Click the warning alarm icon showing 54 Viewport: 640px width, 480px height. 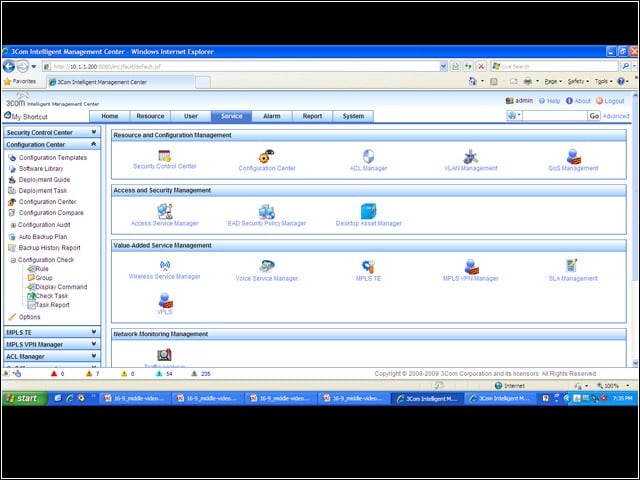coord(159,373)
